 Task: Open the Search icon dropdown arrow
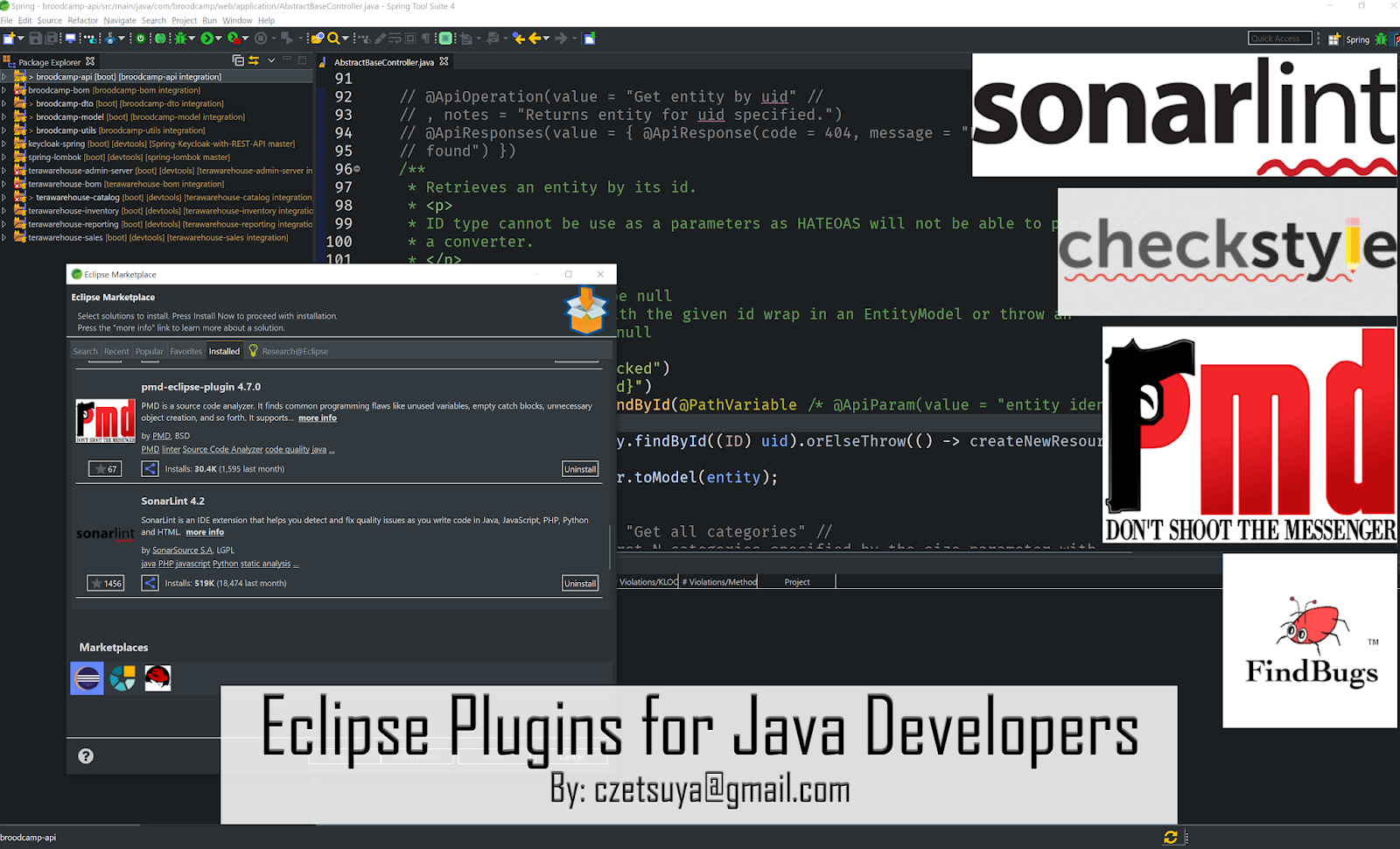pos(346,39)
